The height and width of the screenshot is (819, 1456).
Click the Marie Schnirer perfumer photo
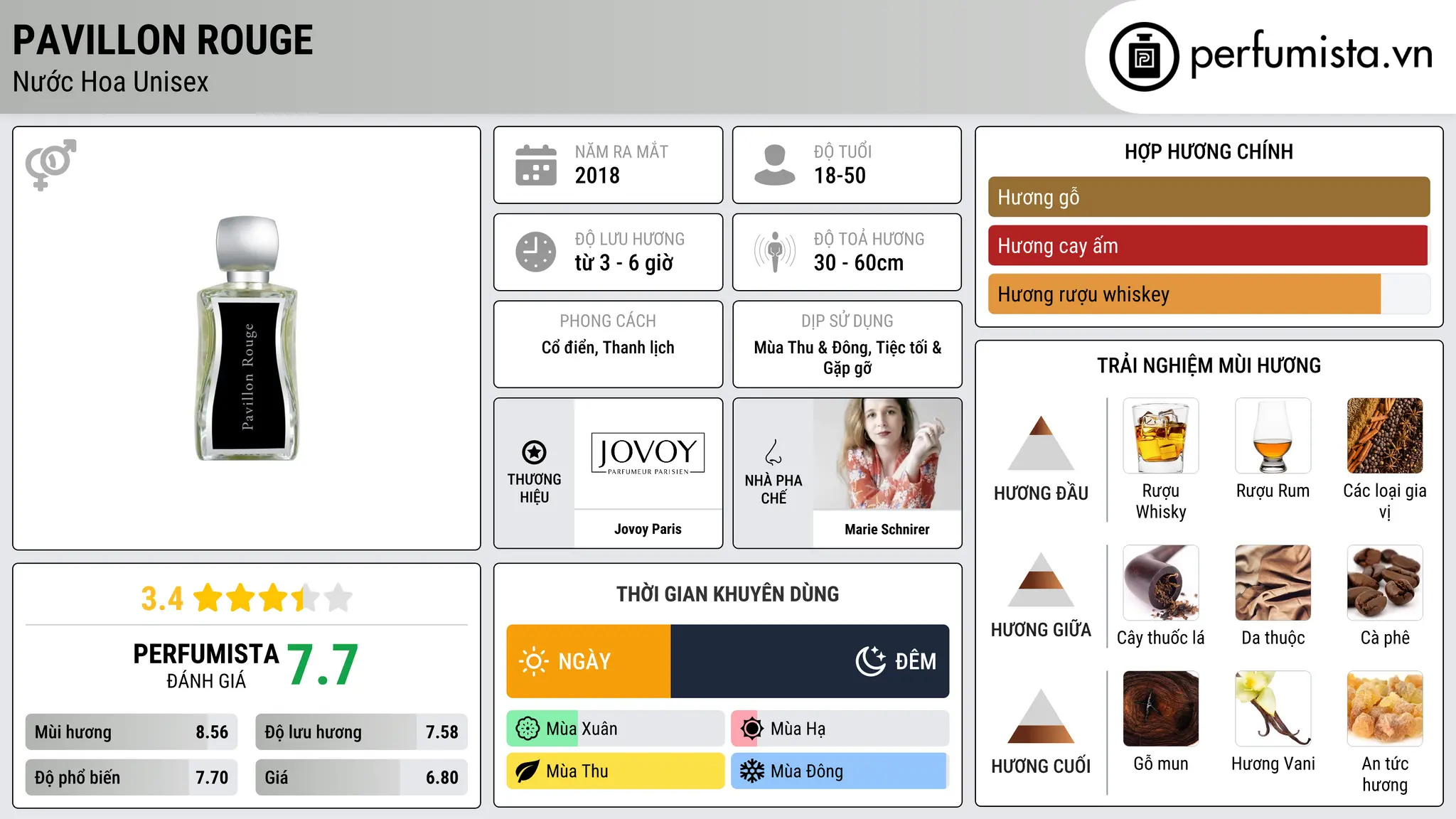pyautogui.click(x=887, y=454)
